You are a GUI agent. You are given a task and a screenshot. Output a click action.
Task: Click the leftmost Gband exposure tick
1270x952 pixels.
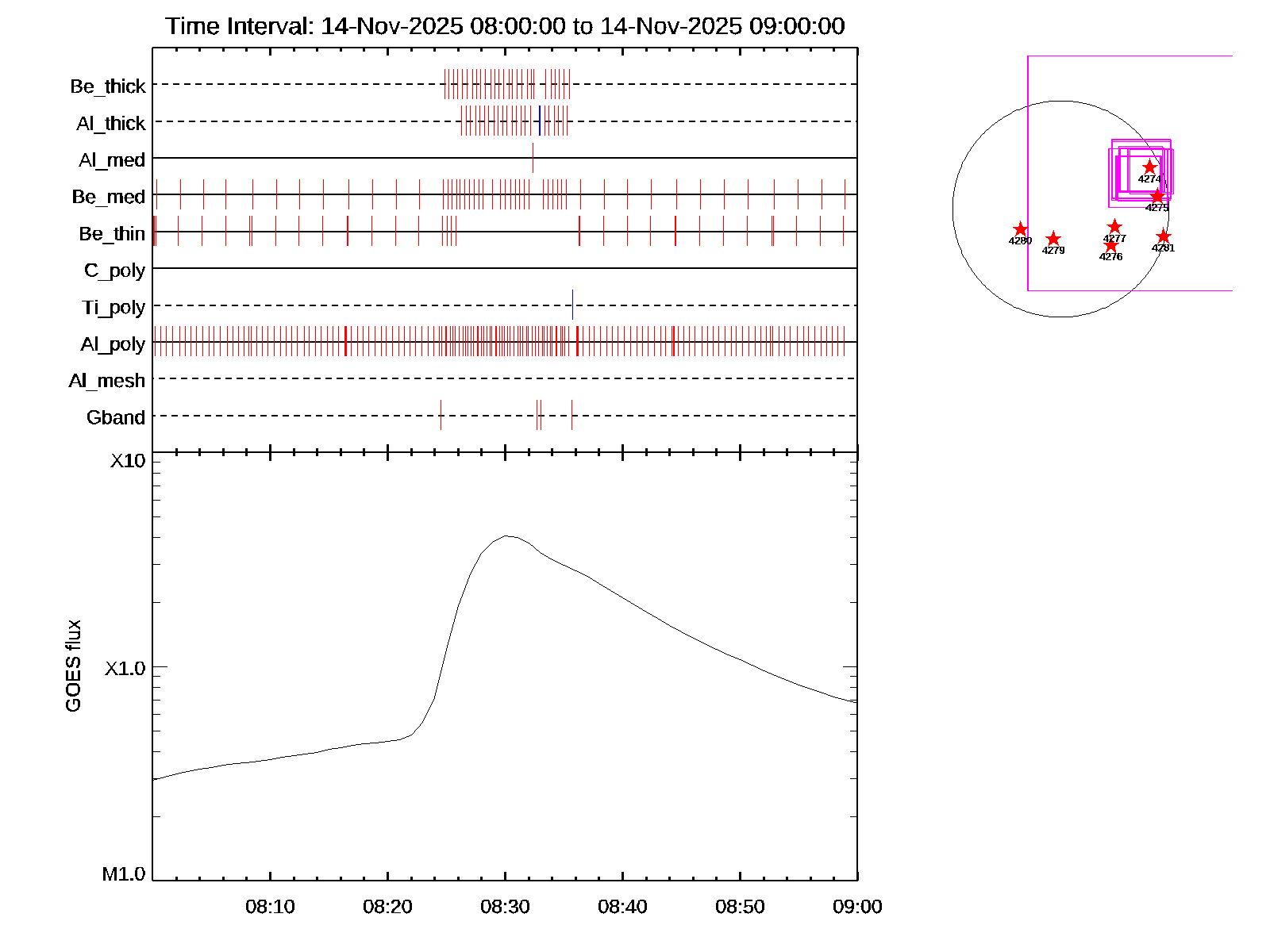(x=441, y=416)
